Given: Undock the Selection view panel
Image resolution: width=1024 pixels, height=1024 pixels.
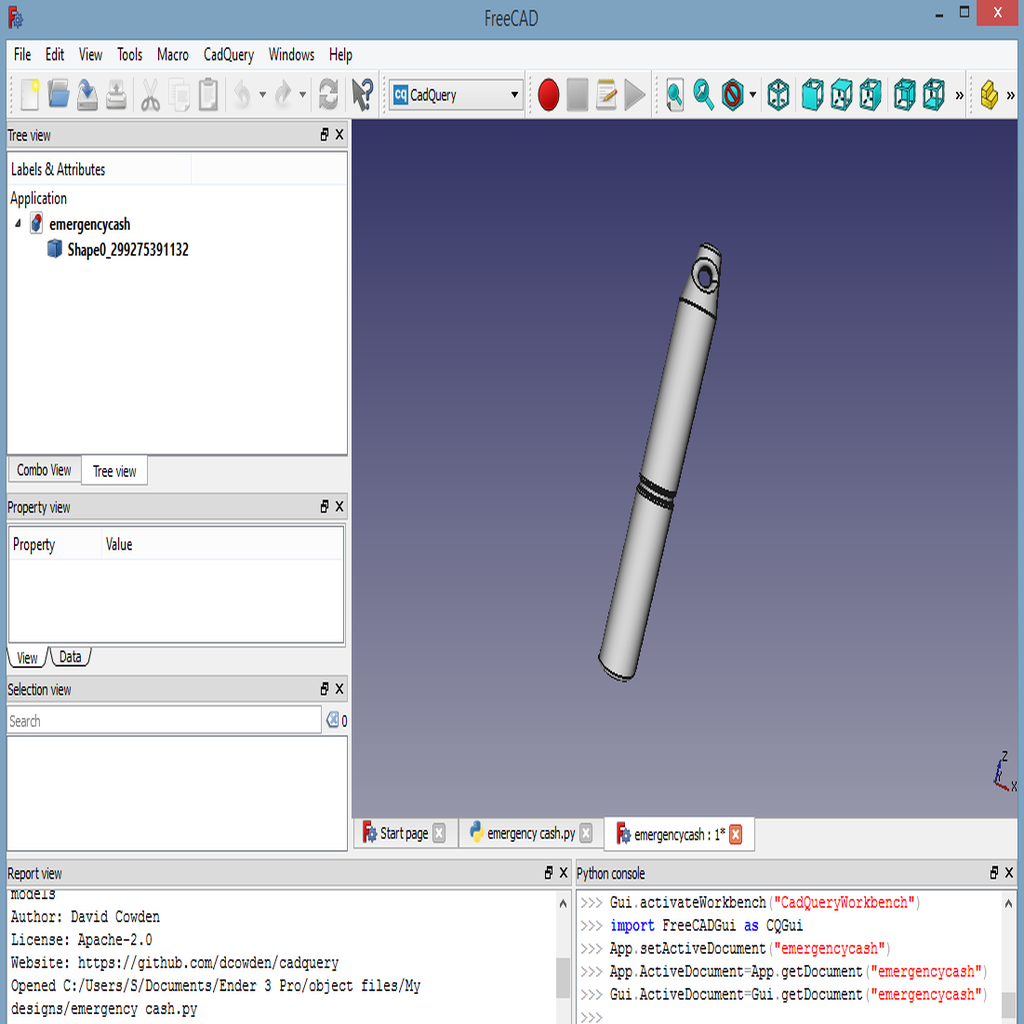Looking at the screenshot, I should [x=325, y=689].
